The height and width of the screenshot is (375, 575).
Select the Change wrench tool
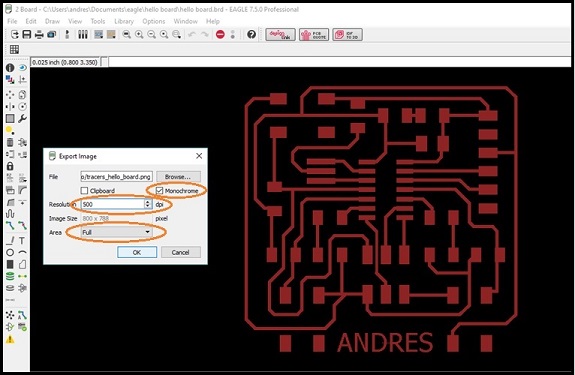coord(22,118)
